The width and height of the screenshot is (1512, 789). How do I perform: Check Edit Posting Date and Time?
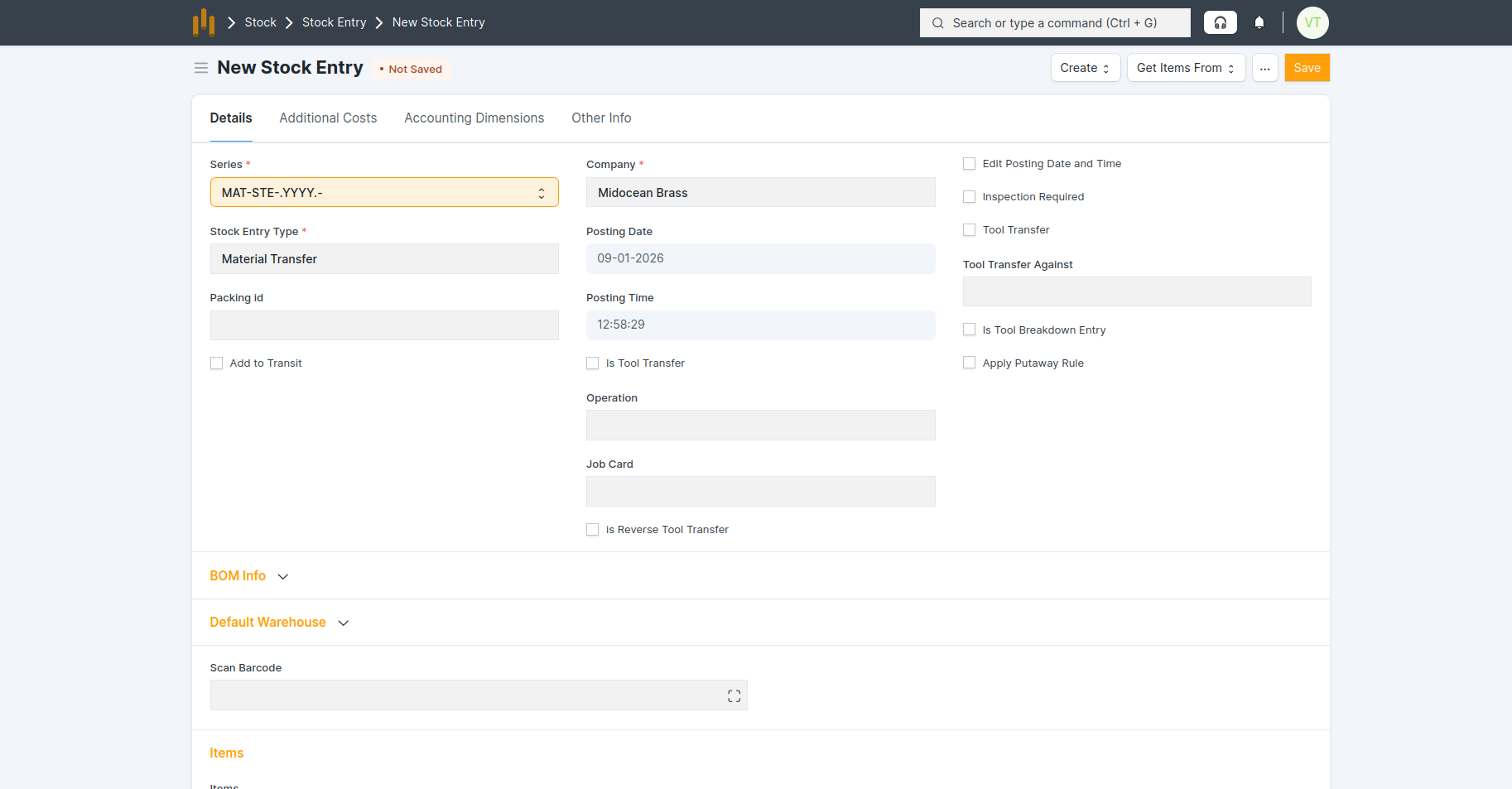(970, 164)
